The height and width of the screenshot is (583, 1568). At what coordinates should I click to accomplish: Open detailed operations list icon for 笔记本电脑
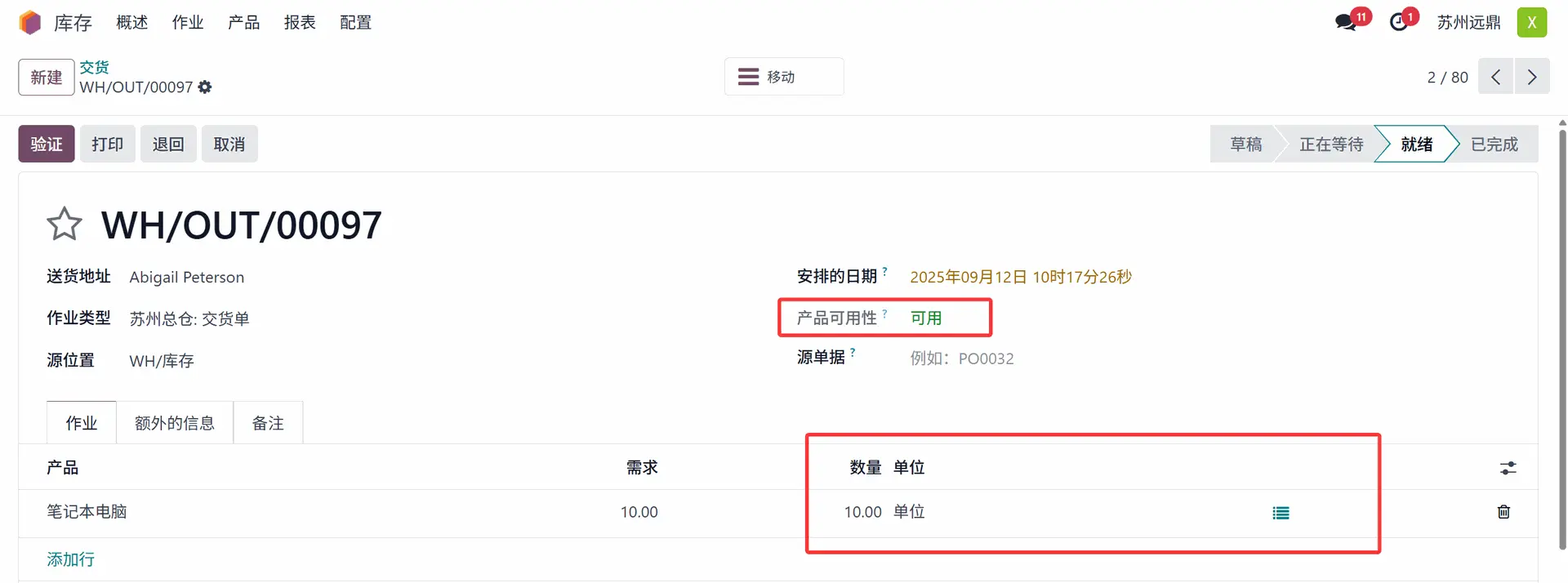1281,513
